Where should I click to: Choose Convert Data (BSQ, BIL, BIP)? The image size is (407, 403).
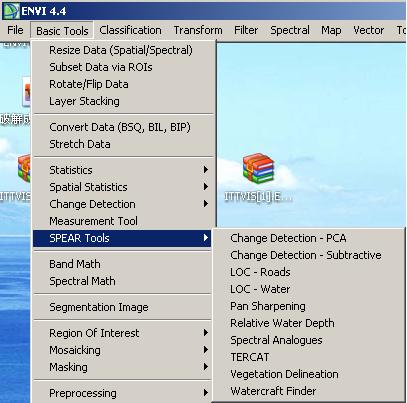pyautogui.click(x=122, y=127)
